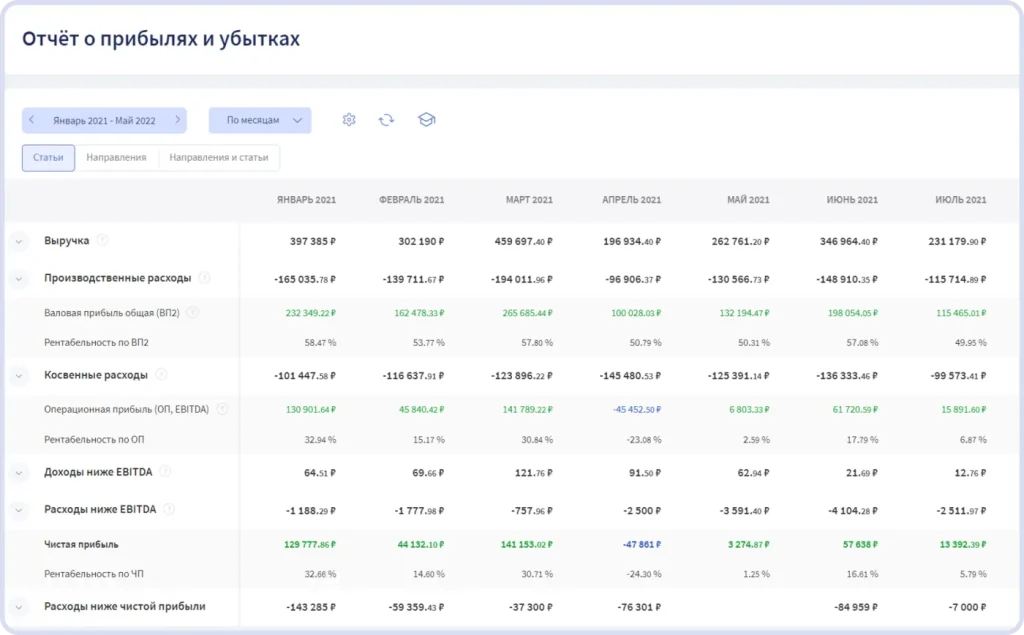Show info hint next to Доходы ниже EBITDA
Viewport: 1024px width, 635px height.
point(165,471)
